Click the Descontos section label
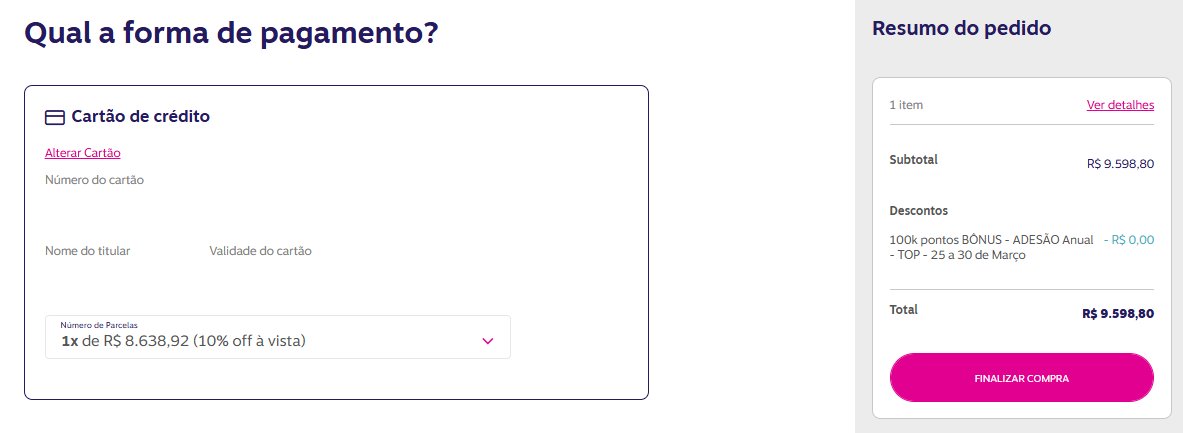 click(918, 210)
